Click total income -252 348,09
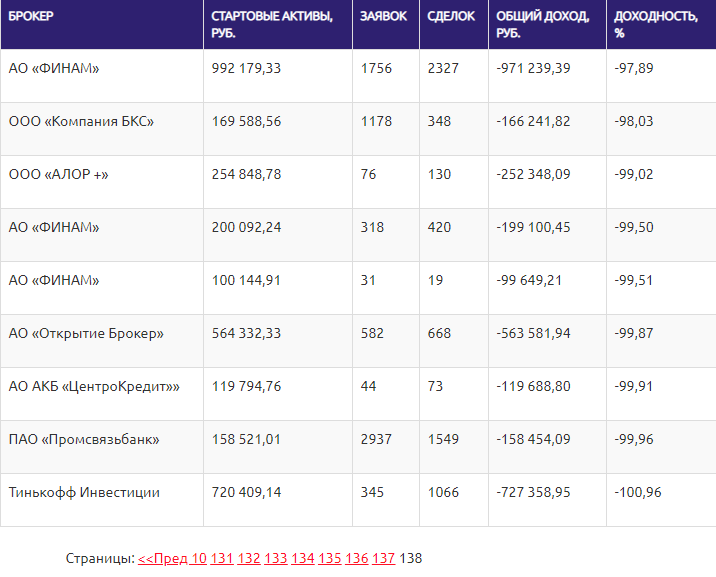This screenshot has height=577, width=716. pyautogui.click(x=533, y=174)
